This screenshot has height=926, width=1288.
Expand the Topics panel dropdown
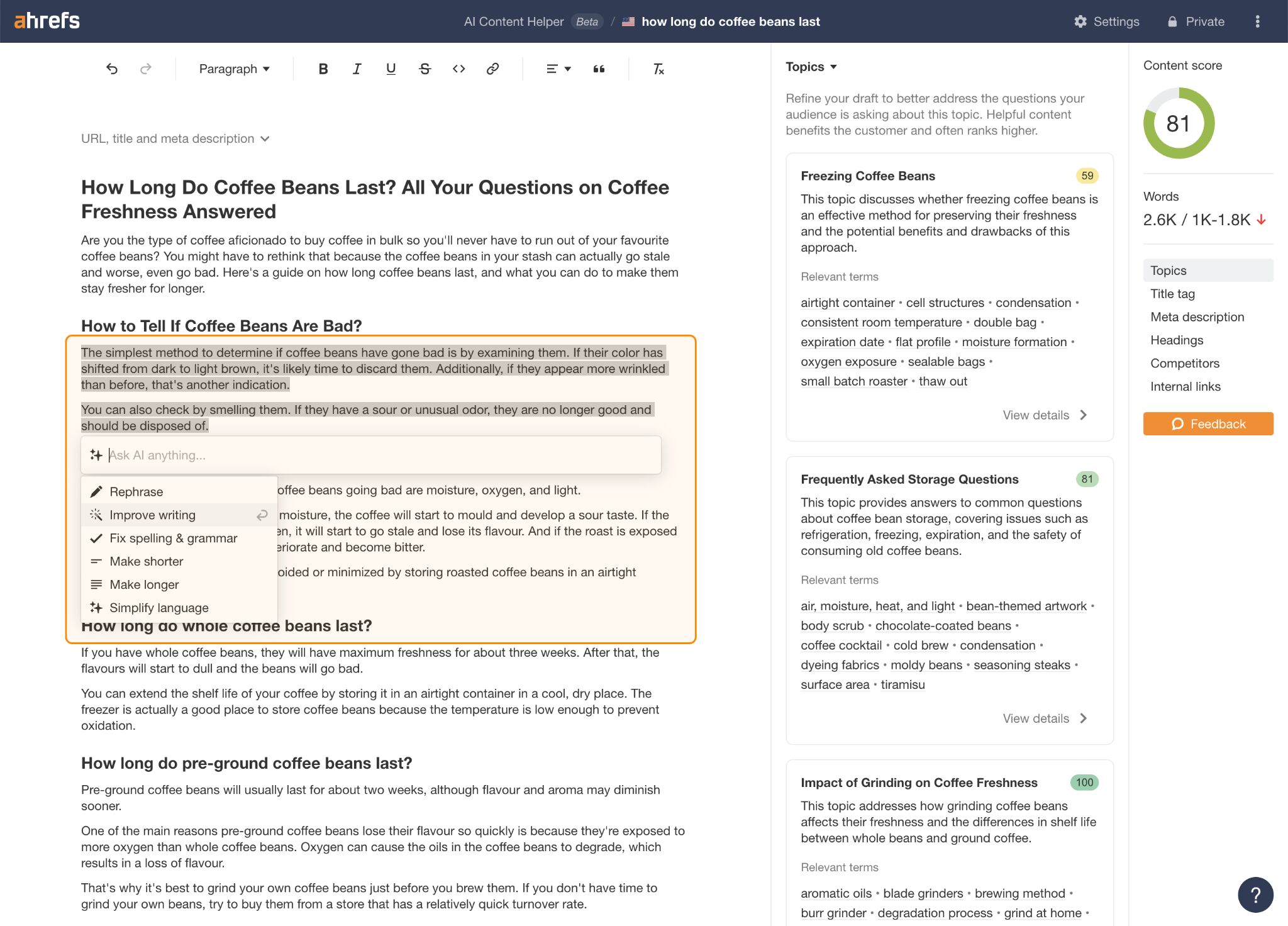click(813, 67)
